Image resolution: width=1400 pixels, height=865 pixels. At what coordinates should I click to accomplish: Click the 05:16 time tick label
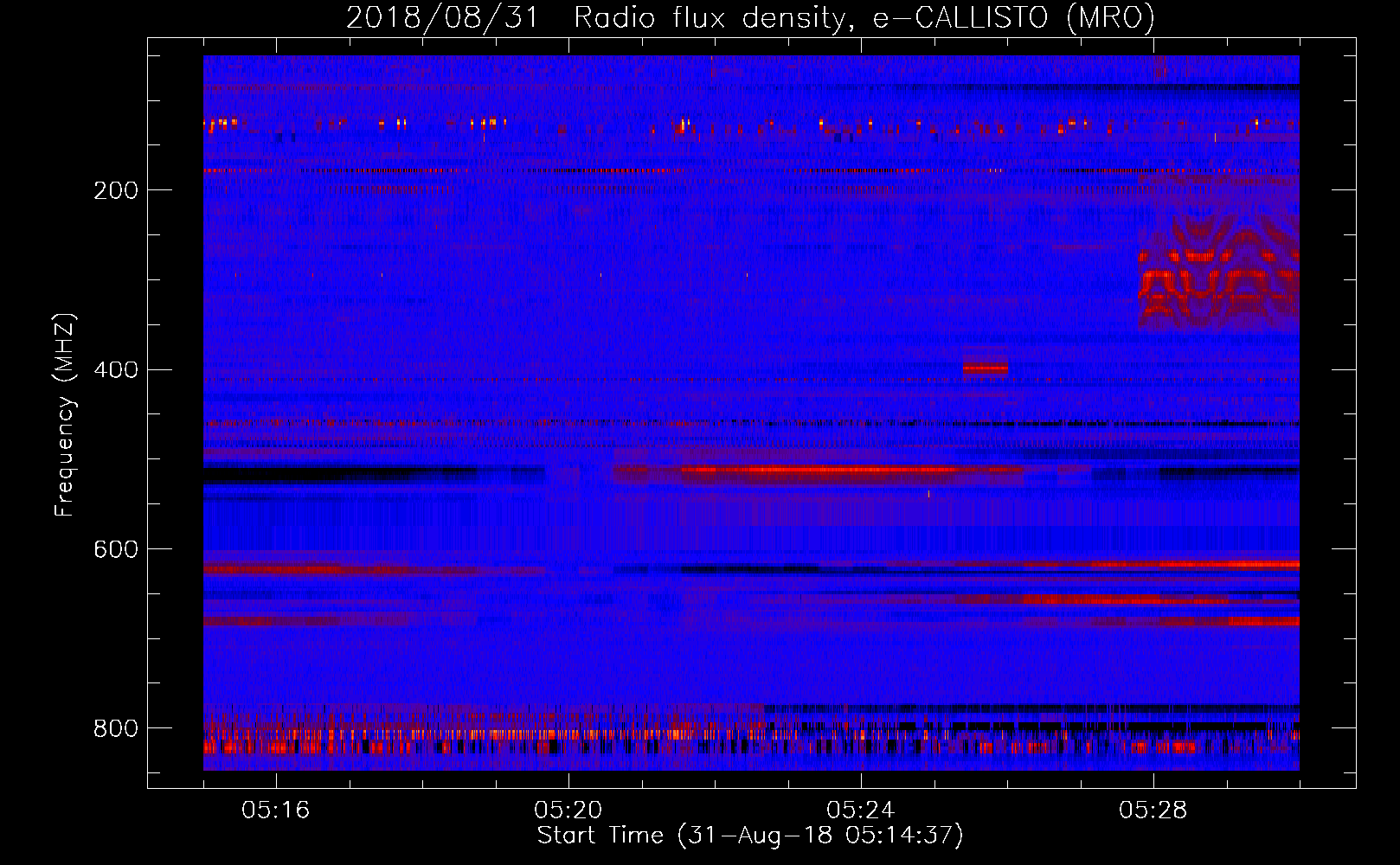point(275,810)
